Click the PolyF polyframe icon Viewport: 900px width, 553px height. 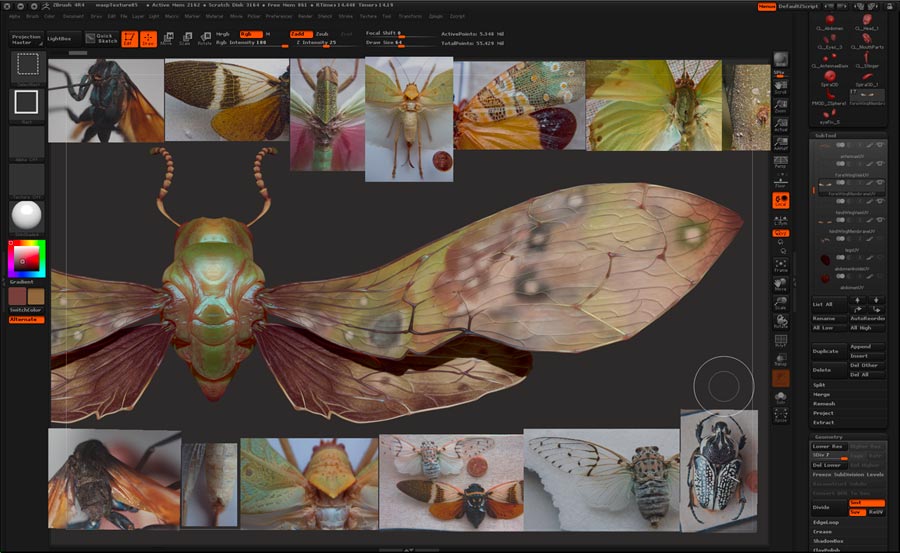781,341
